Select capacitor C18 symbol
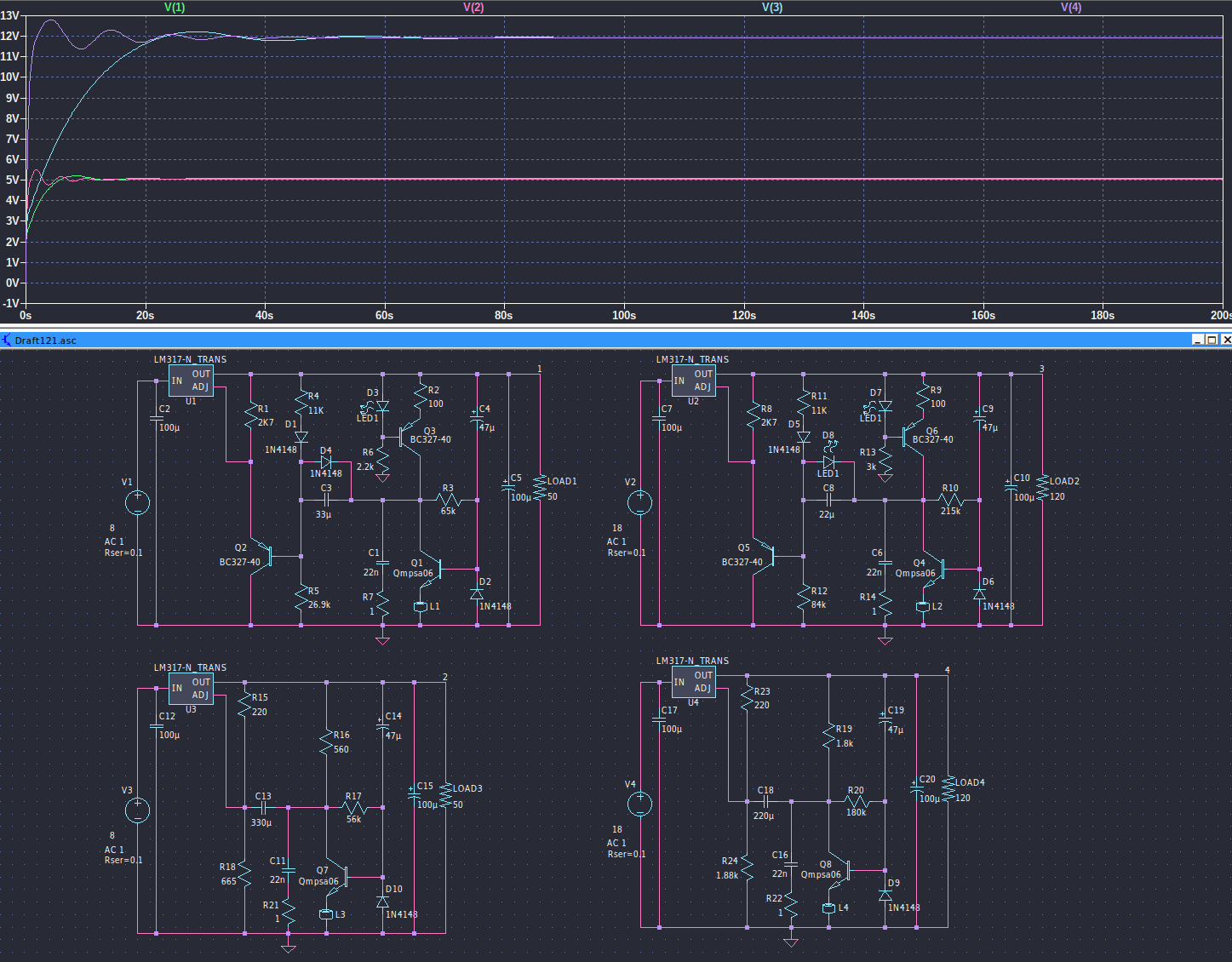The image size is (1232, 962). (765, 801)
